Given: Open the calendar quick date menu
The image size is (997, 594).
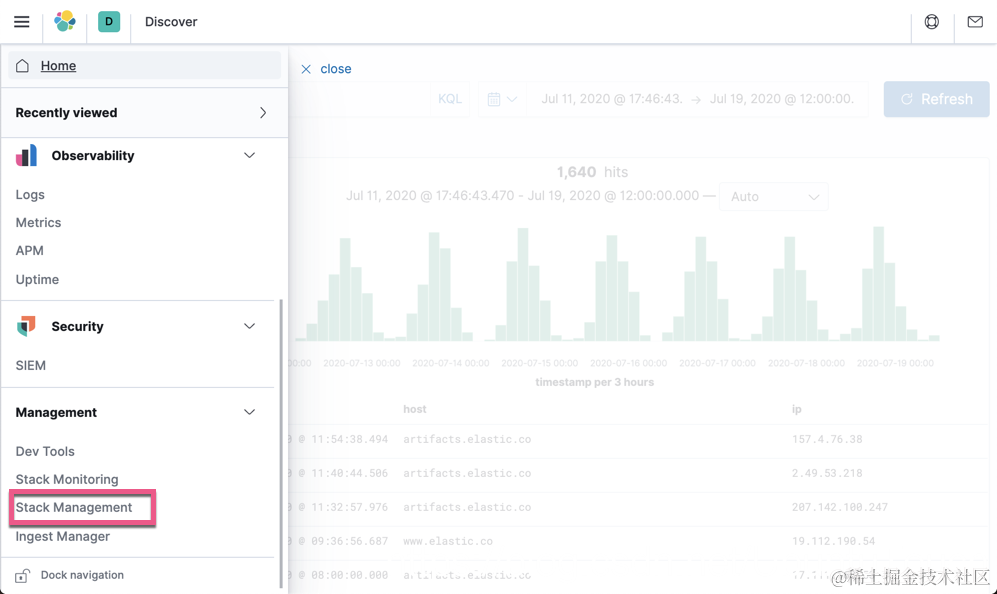Looking at the screenshot, I should tap(502, 99).
